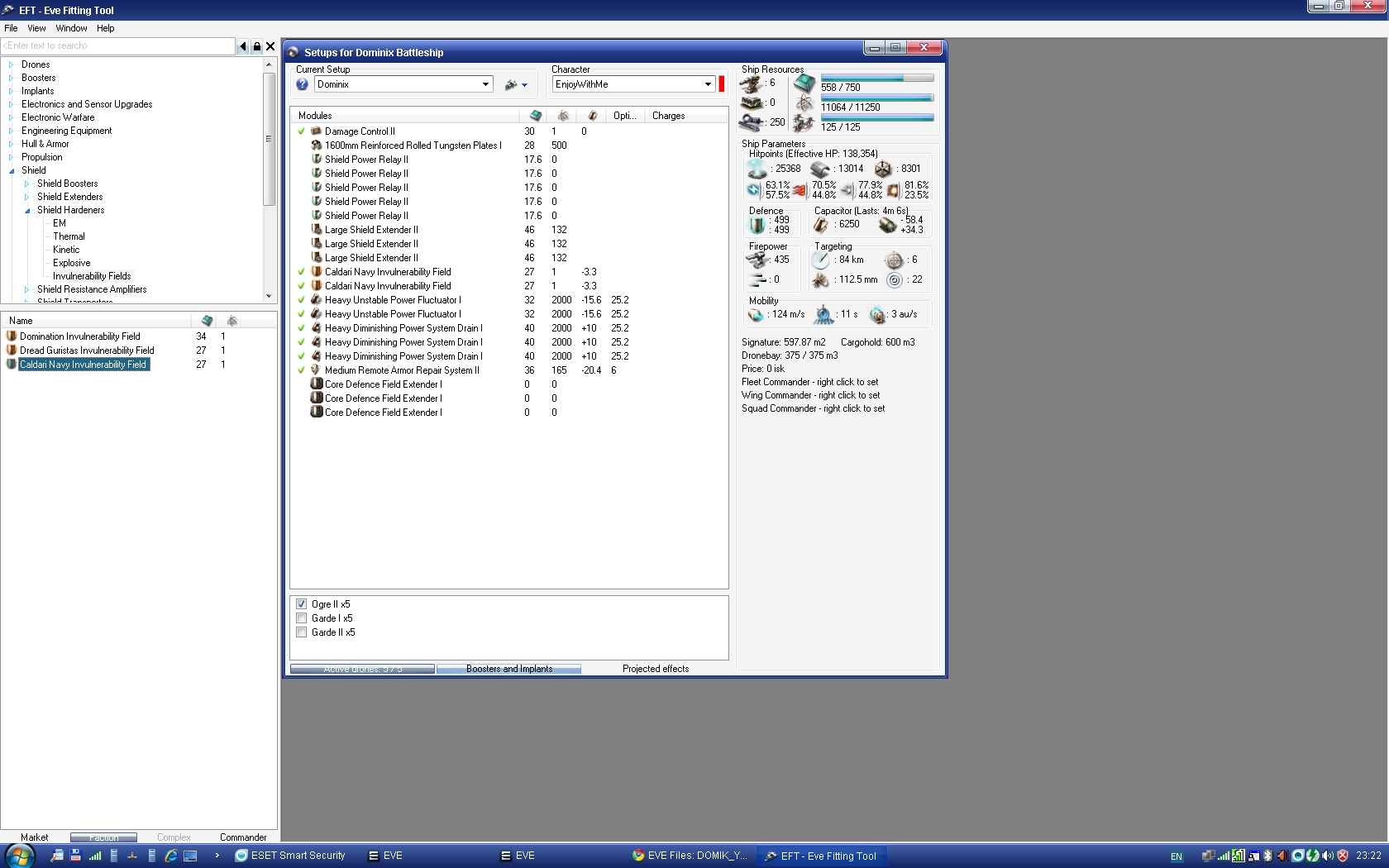Click the lock icon beside search box
This screenshot has width=1389, height=868.
256,46
